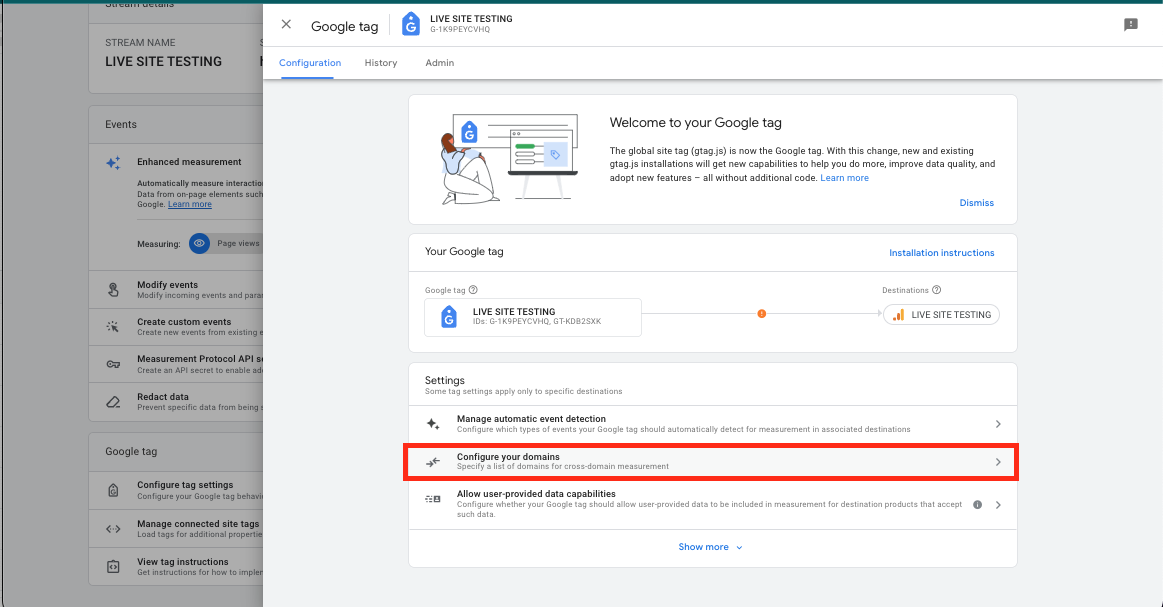Open Manage connected site tags row

click(x=176, y=528)
